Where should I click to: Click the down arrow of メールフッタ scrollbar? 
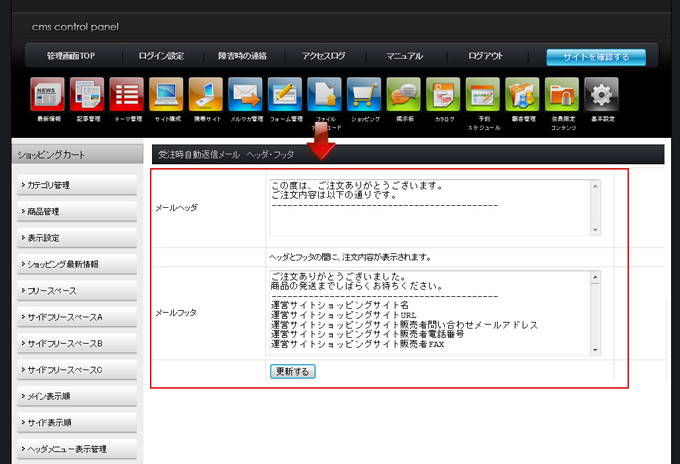tap(596, 350)
